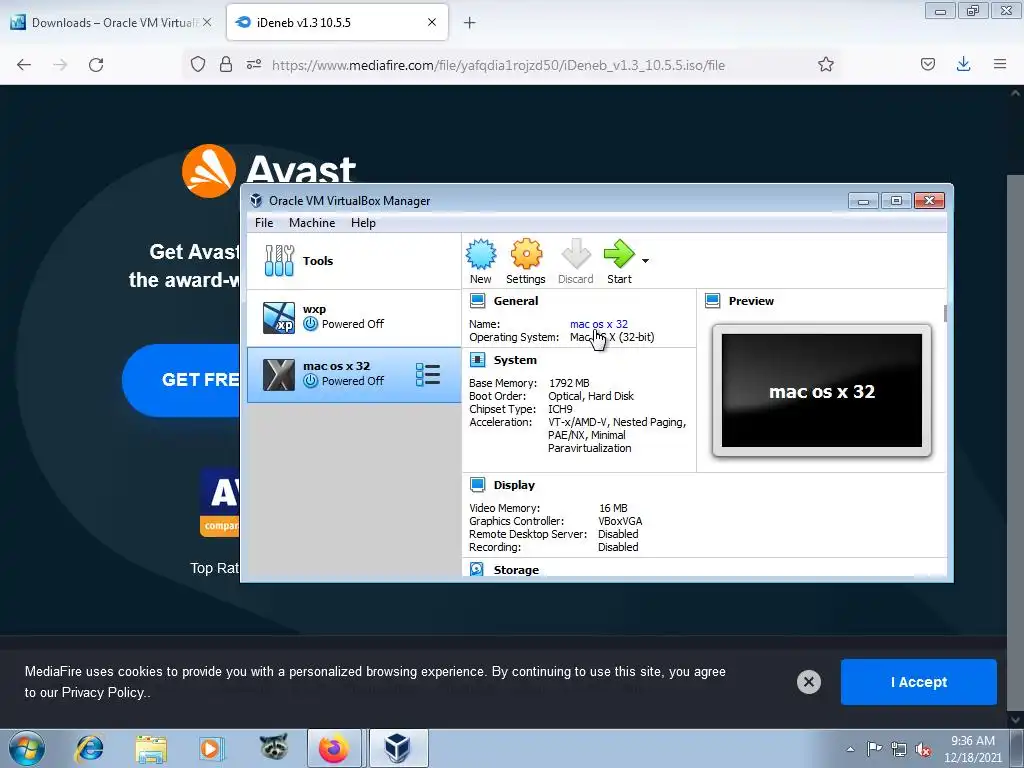
Task: Open VM Settings gear icon
Action: 526,261
